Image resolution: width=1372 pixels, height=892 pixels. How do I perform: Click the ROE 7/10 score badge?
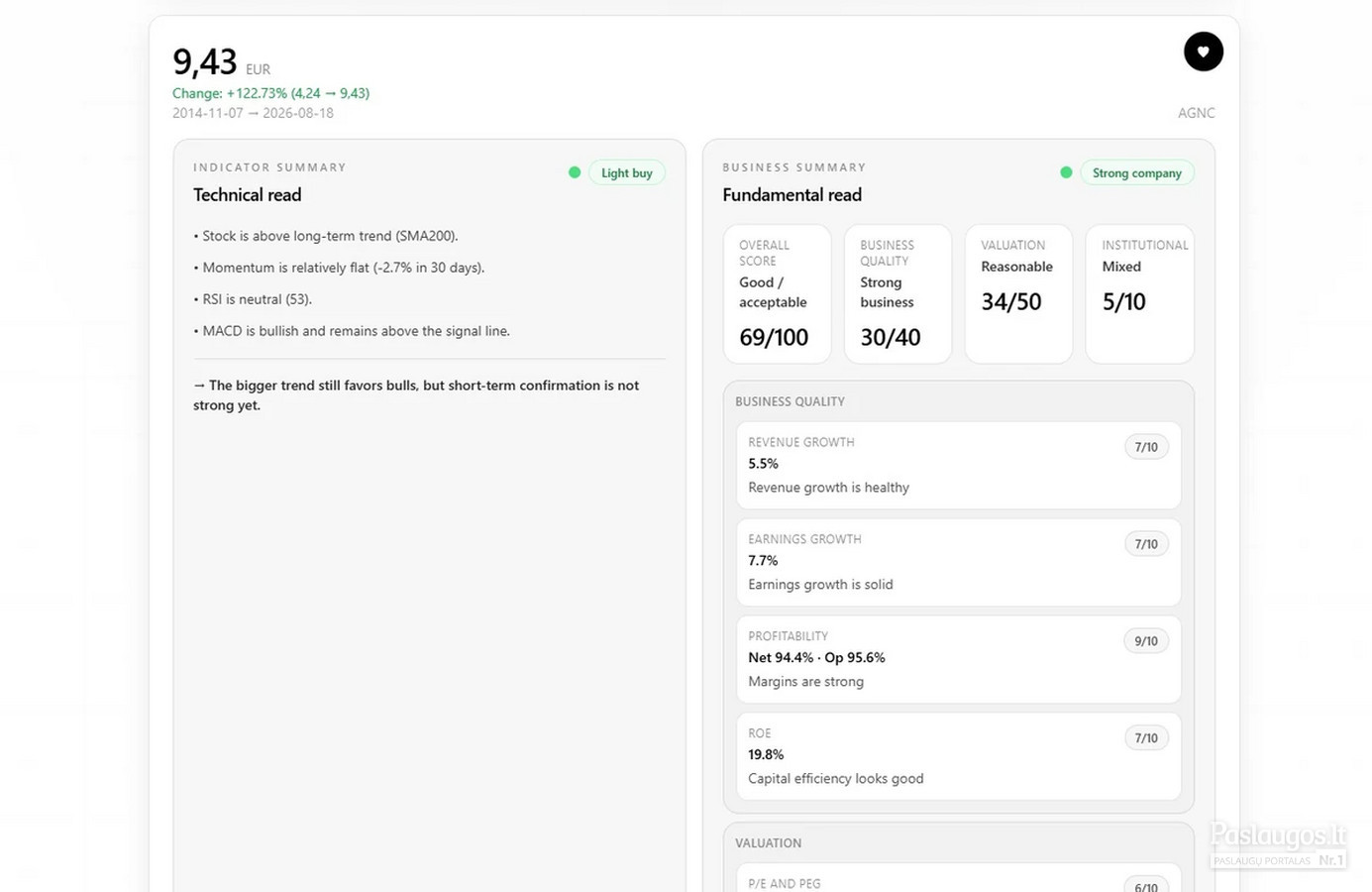click(1146, 738)
